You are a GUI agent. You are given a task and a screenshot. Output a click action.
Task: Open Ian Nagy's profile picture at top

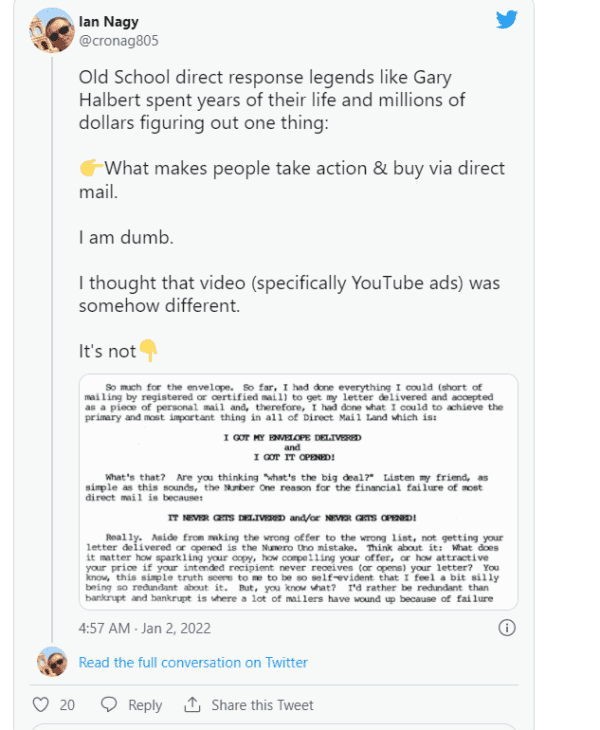pos(52,30)
